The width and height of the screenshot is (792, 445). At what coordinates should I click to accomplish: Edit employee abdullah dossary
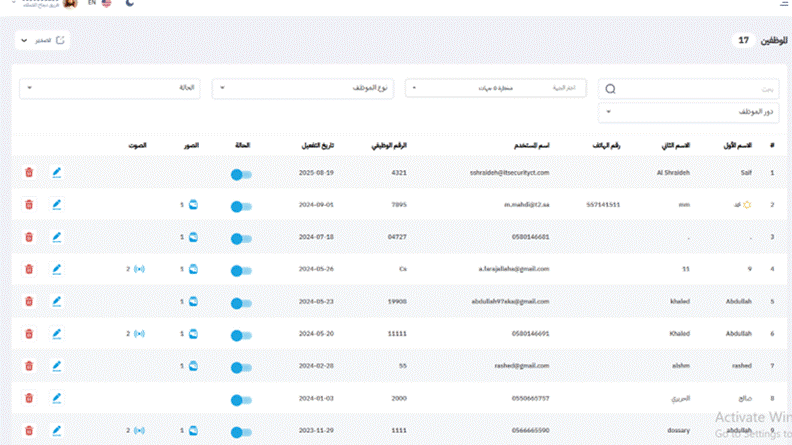tap(57, 431)
